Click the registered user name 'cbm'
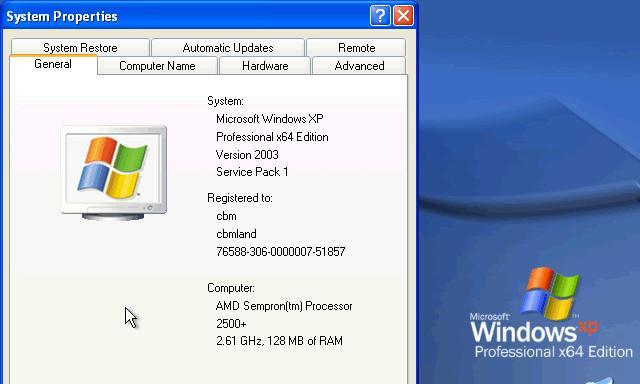The image size is (640, 384). pyautogui.click(x=226, y=216)
